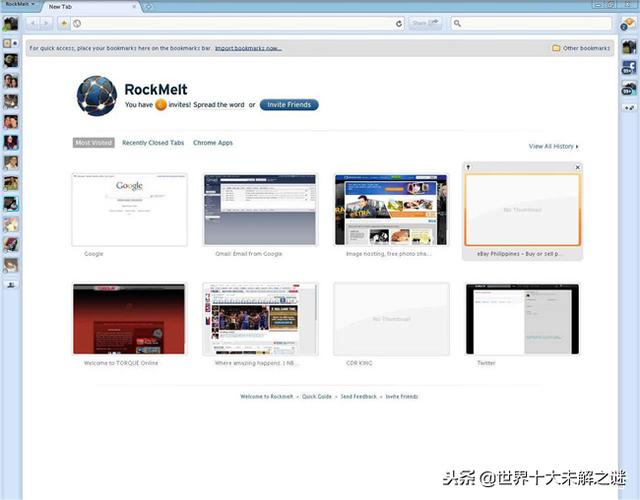Screen dimensions: 640x500
Task: Remove eBay Philippines thumbnail with X
Action: (577, 167)
